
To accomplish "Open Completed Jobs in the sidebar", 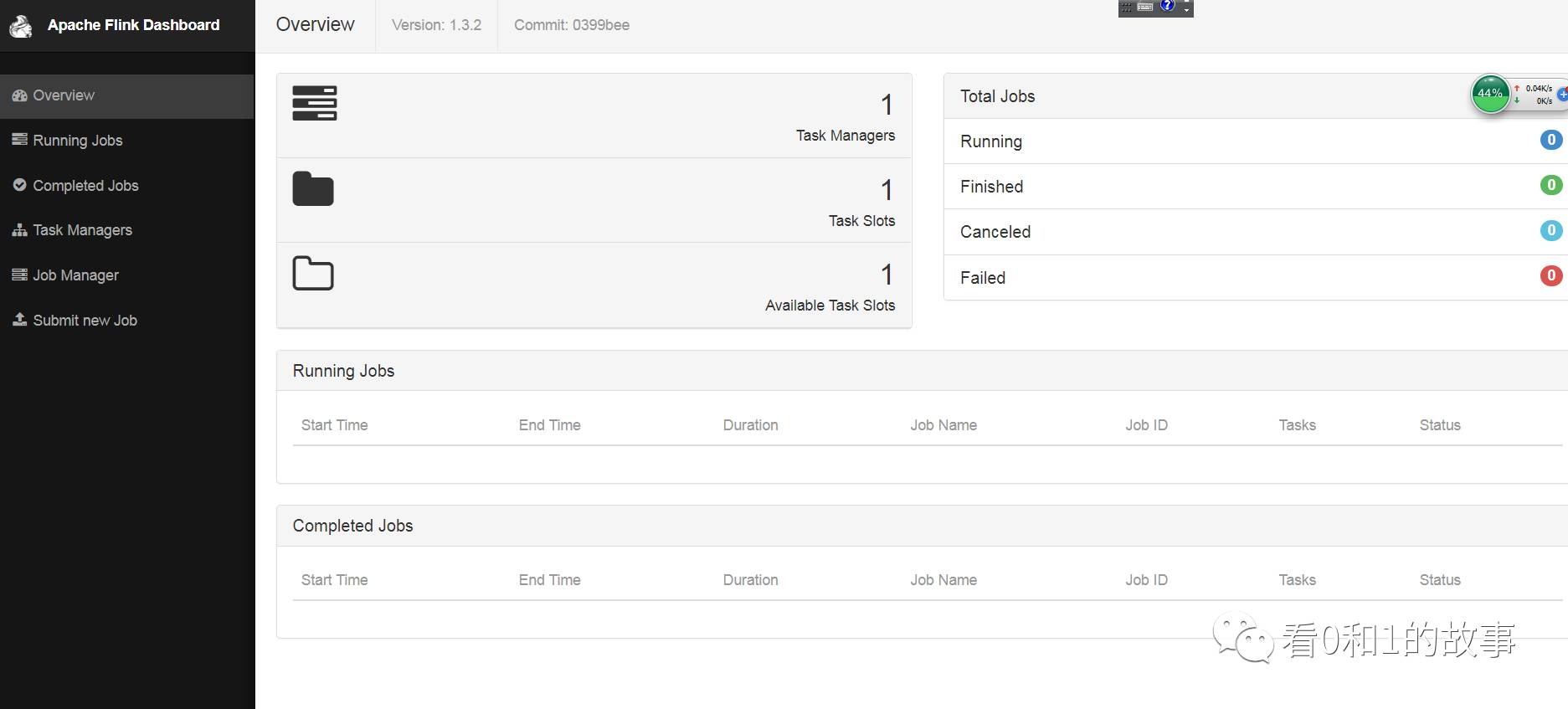I will (x=126, y=186).
